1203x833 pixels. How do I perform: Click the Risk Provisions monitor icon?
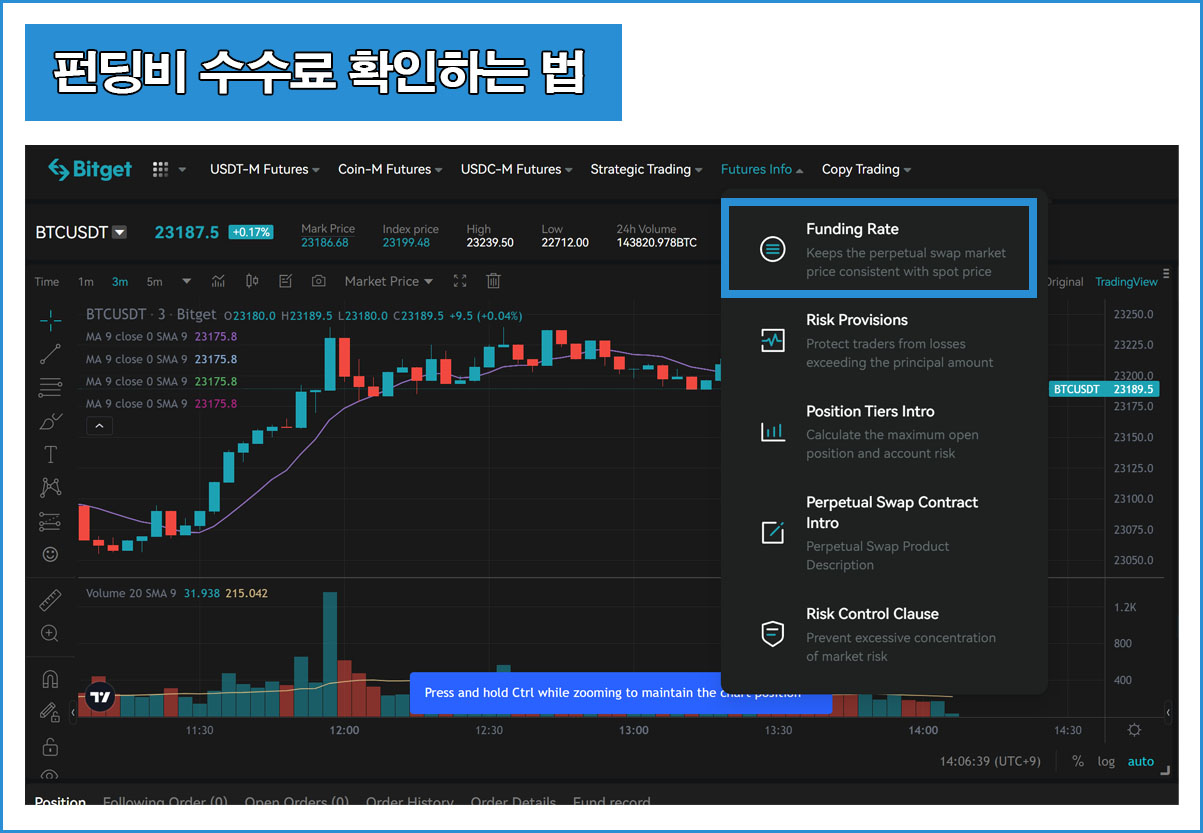(773, 341)
